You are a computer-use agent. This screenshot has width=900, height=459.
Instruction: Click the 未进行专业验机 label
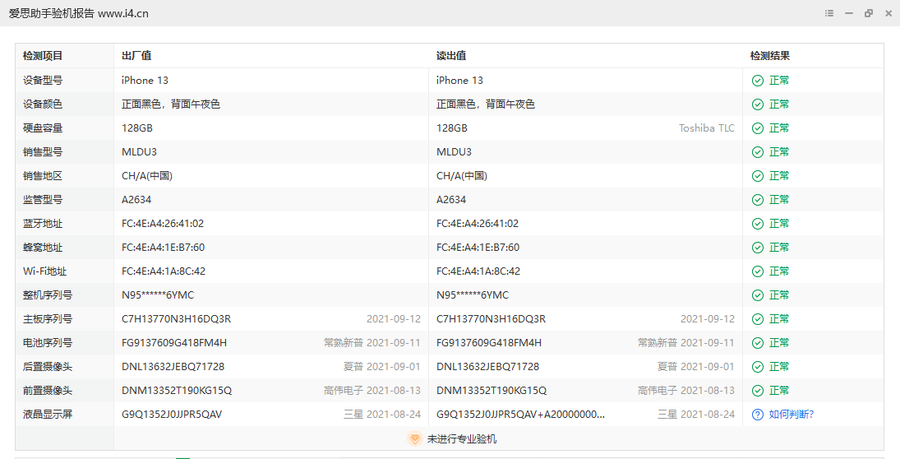(x=462, y=439)
